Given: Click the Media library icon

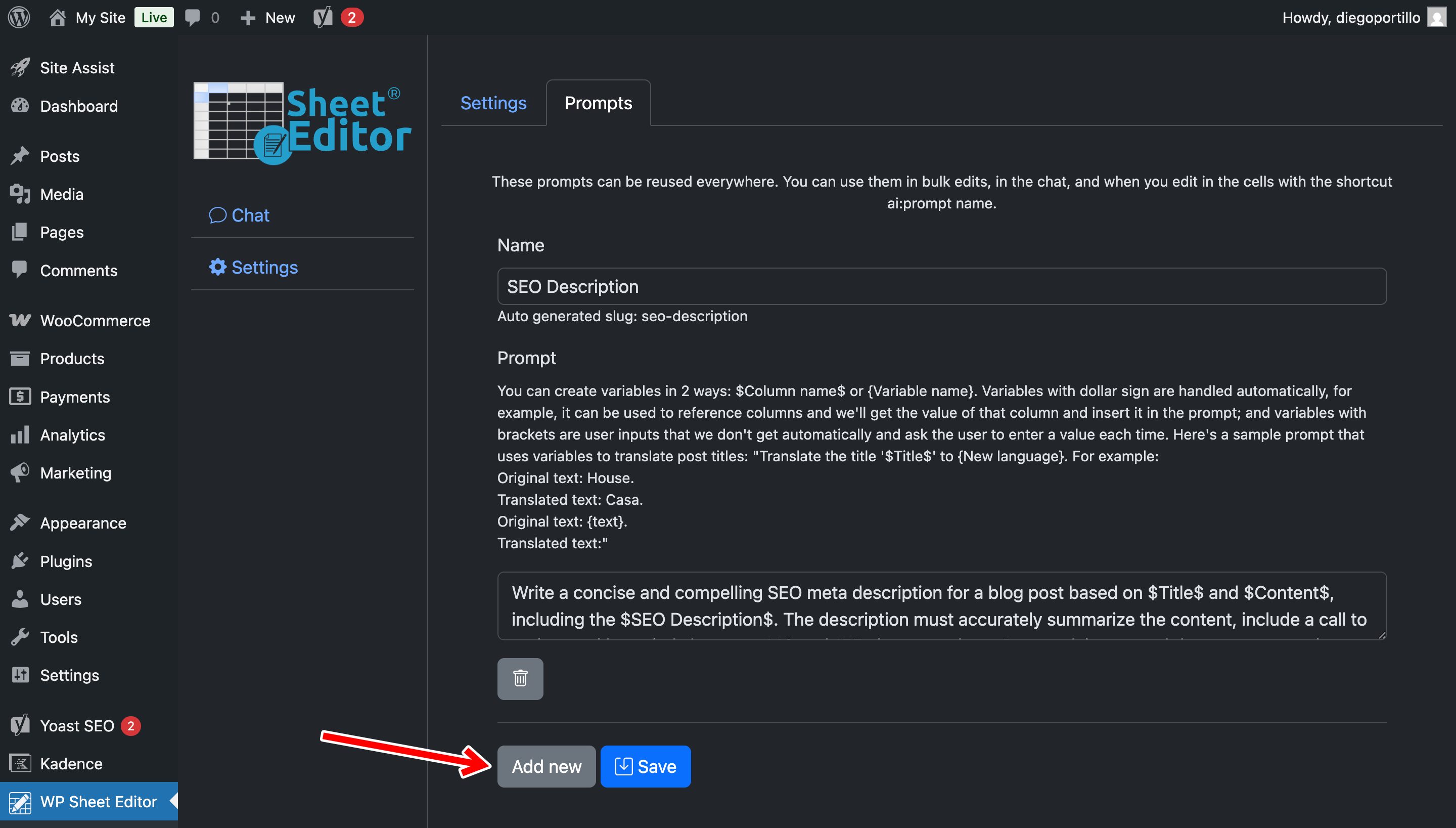Looking at the screenshot, I should [20, 194].
